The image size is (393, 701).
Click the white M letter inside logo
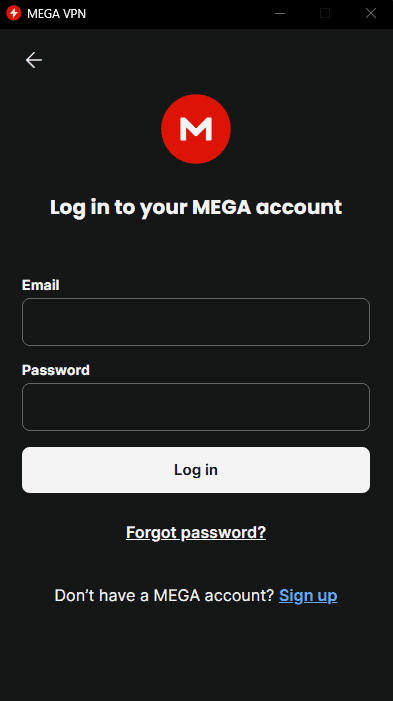196,129
